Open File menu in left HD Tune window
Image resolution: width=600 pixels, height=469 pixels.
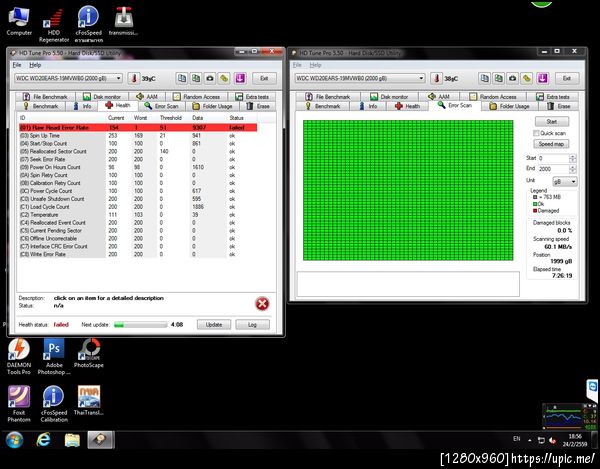[x=17, y=65]
